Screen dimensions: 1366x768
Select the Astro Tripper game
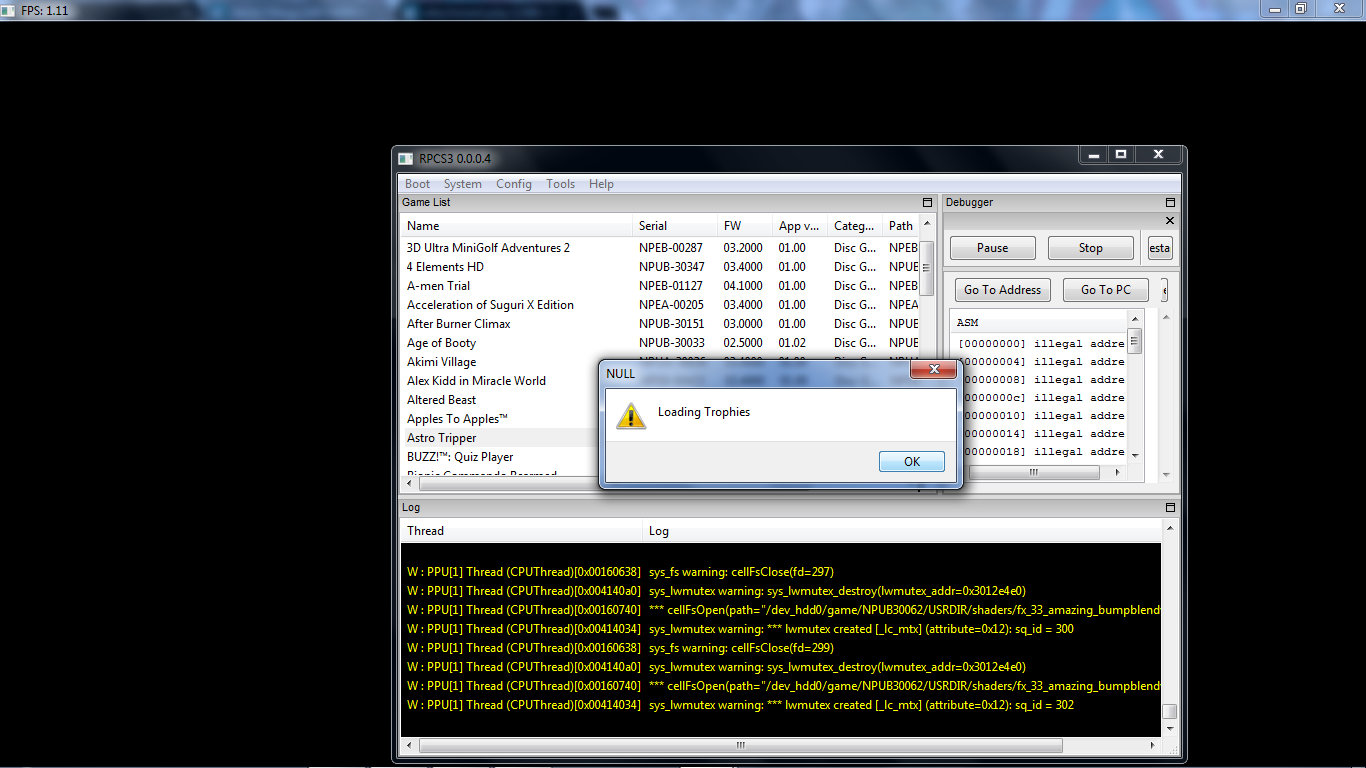point(441,438)
